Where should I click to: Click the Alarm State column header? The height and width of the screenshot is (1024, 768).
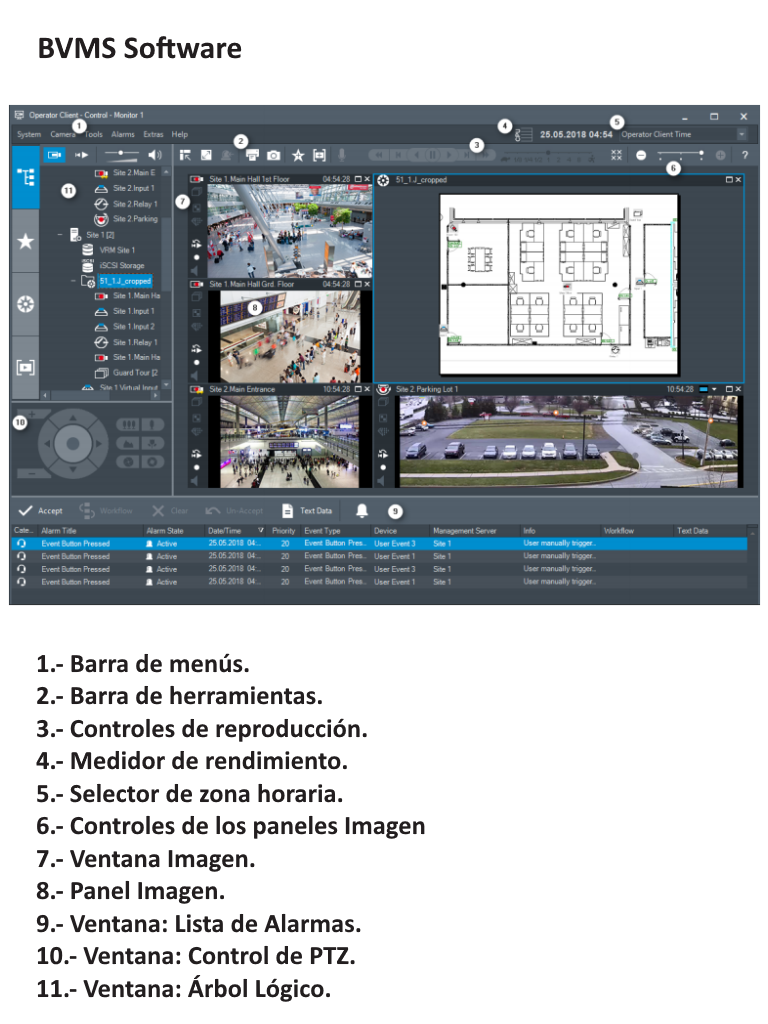pos(165,531)
